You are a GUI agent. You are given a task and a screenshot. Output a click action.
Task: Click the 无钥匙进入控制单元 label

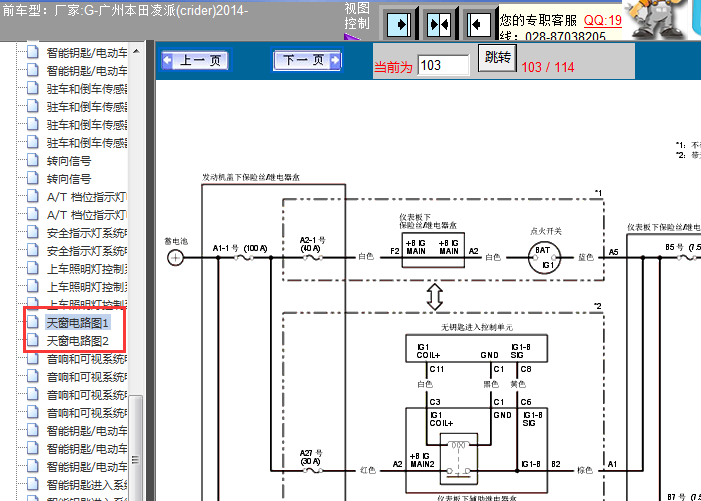477,327
